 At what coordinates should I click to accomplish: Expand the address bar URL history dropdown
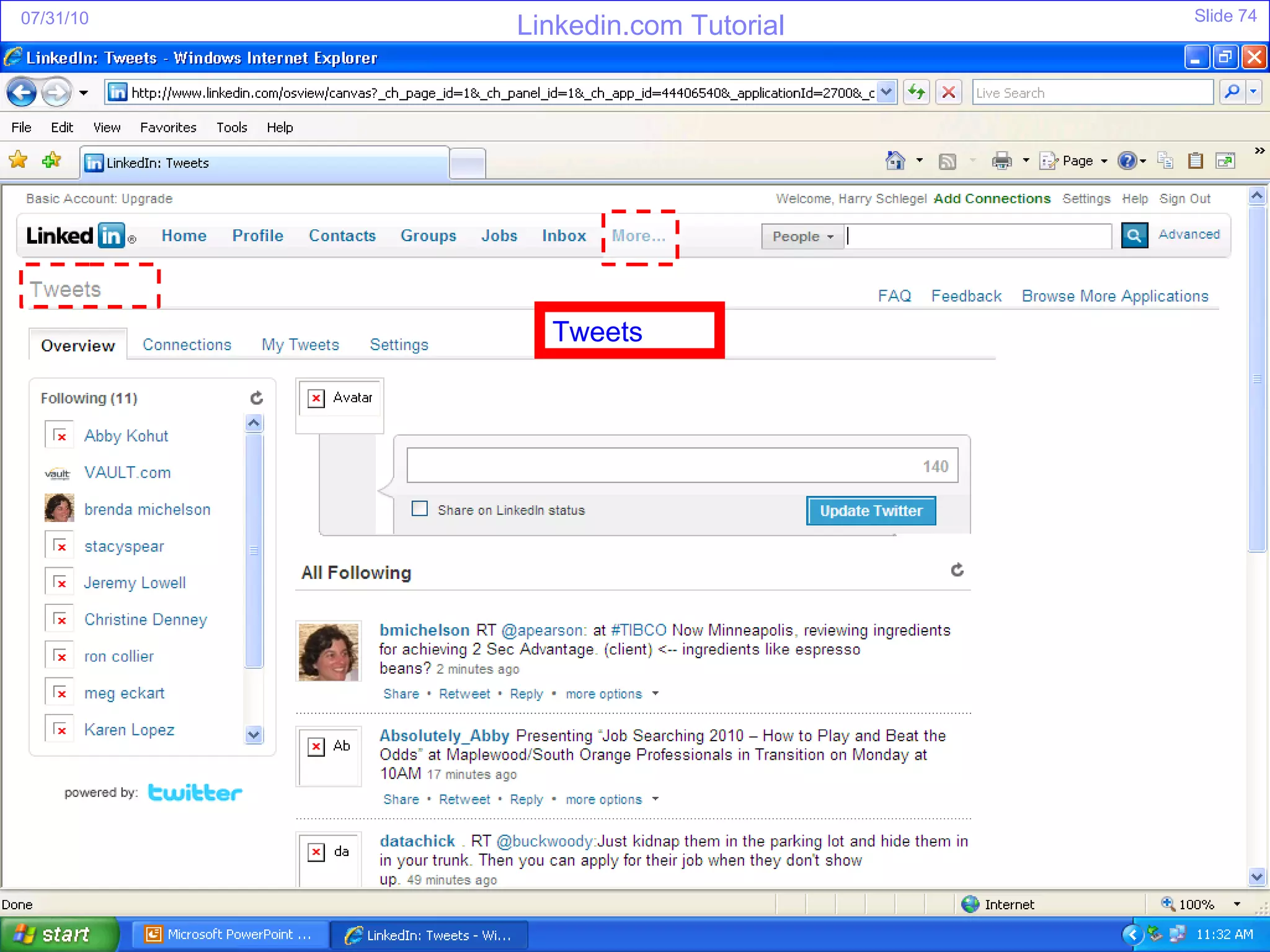coord(887,93)
